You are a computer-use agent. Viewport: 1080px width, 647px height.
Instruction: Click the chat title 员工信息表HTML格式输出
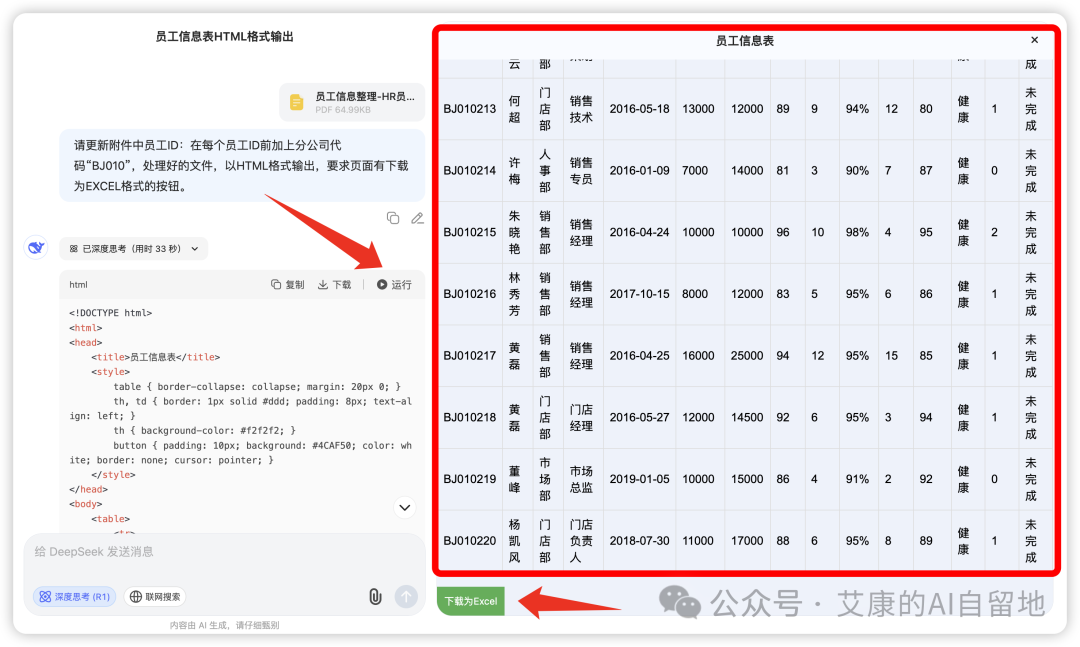pyautogui.click(x=225, y=37)
